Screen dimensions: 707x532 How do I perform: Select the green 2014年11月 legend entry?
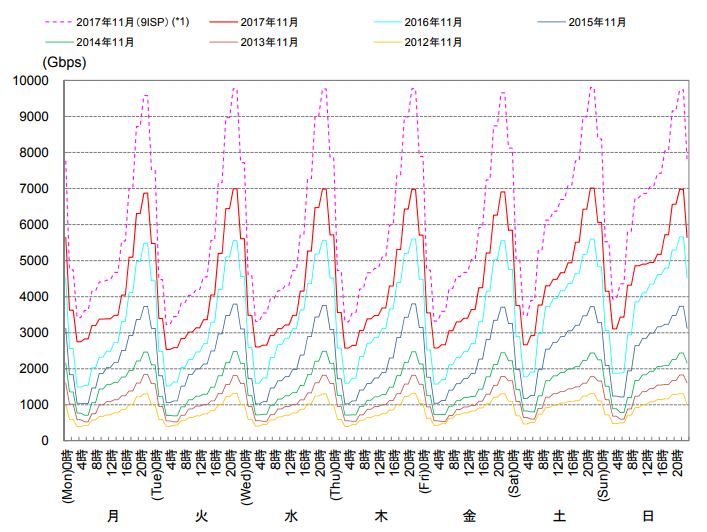[x=105, y=43]
